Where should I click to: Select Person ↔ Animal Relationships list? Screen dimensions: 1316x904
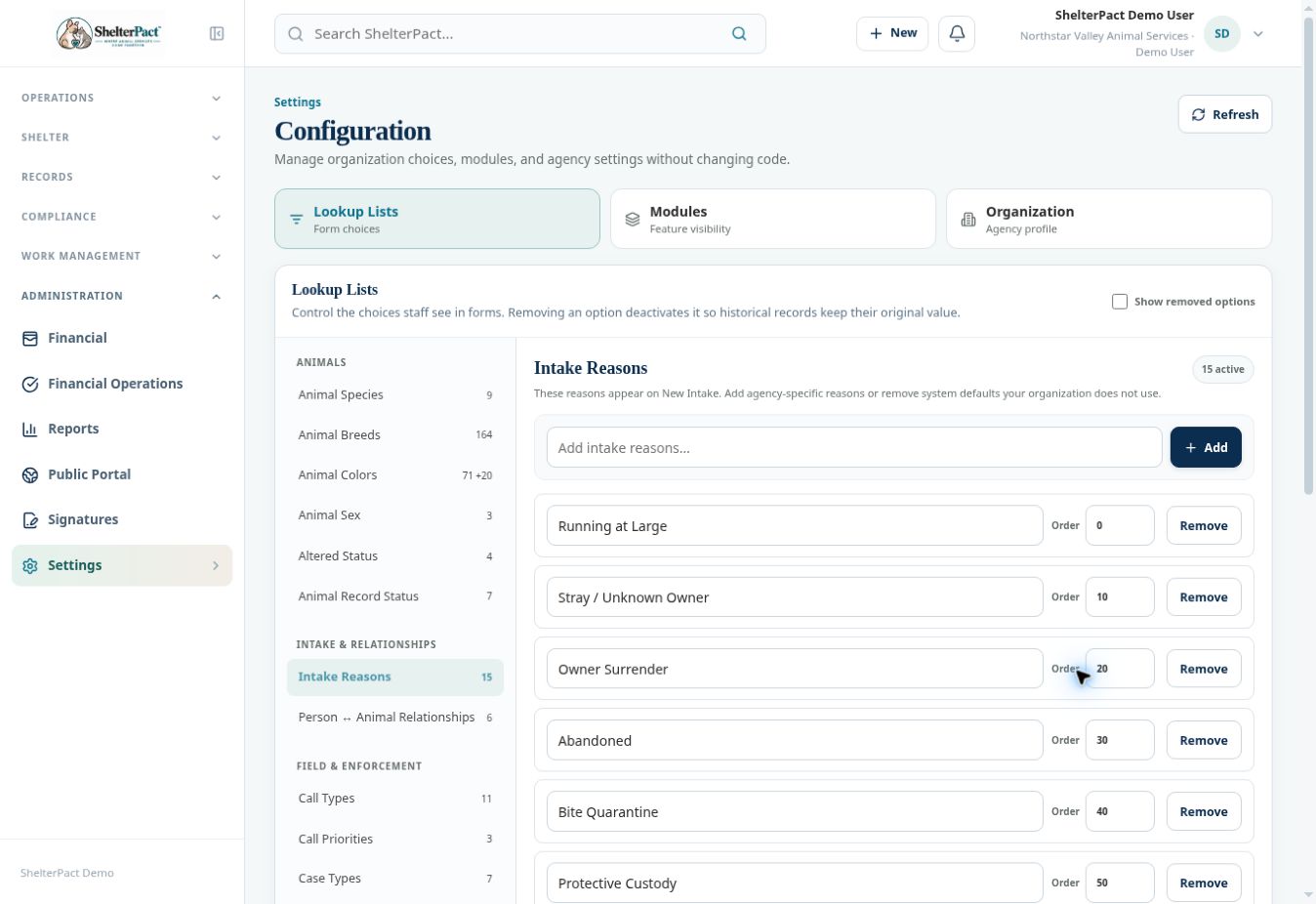click(x=395, y=718)
